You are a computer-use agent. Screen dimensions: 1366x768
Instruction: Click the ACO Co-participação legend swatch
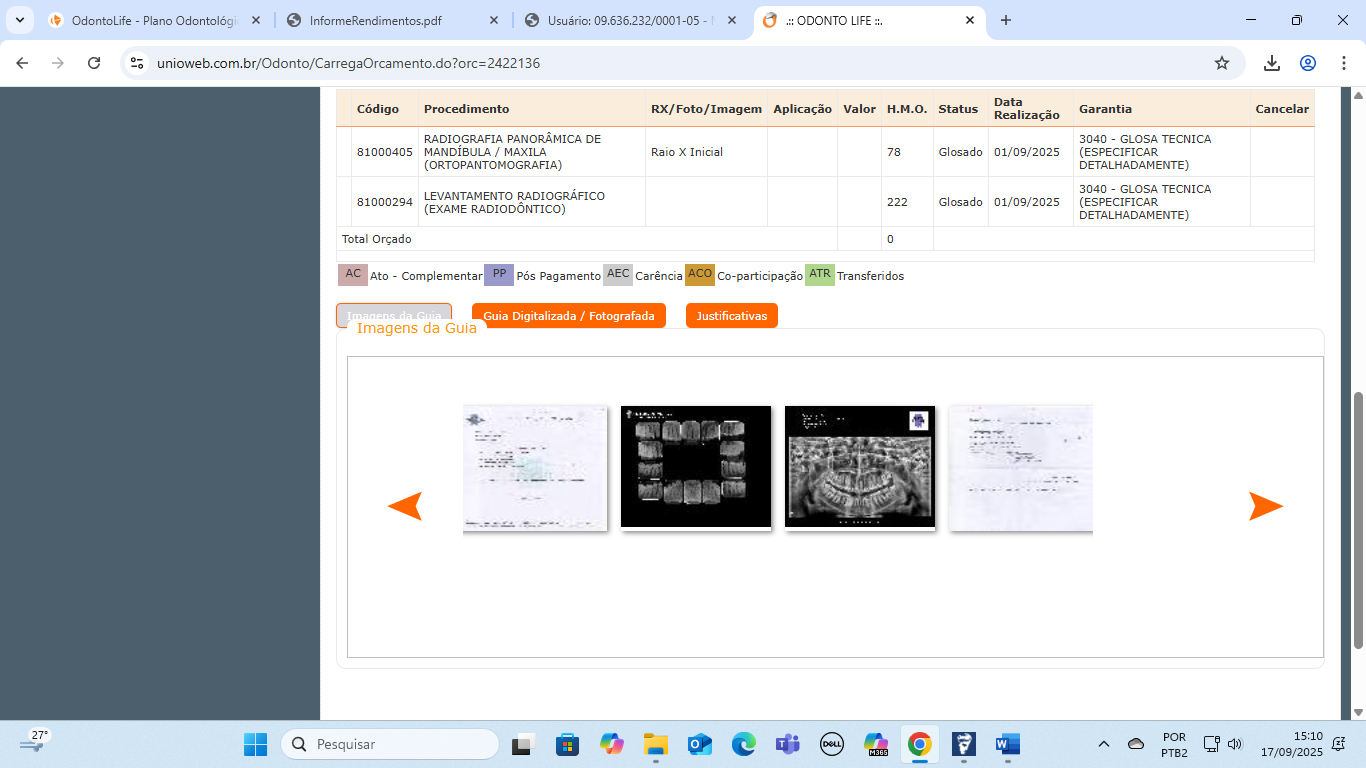coord(700,275)
